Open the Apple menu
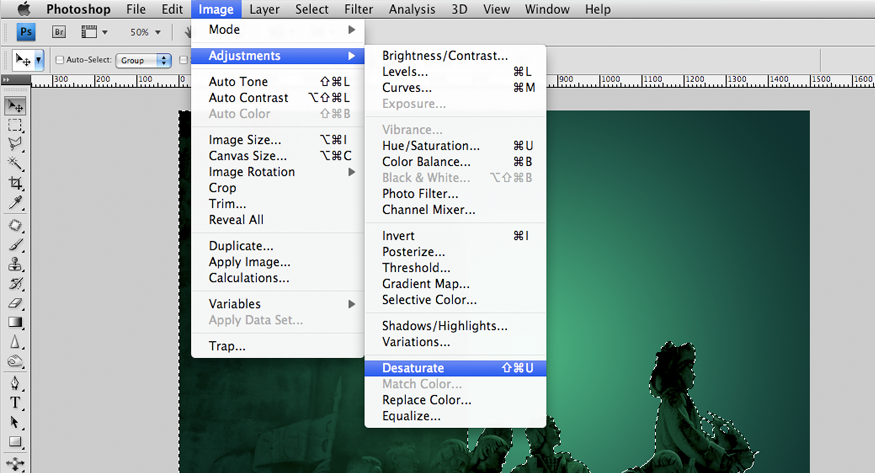The height and width of the screenshot is (473, 875). coord(24,9)
